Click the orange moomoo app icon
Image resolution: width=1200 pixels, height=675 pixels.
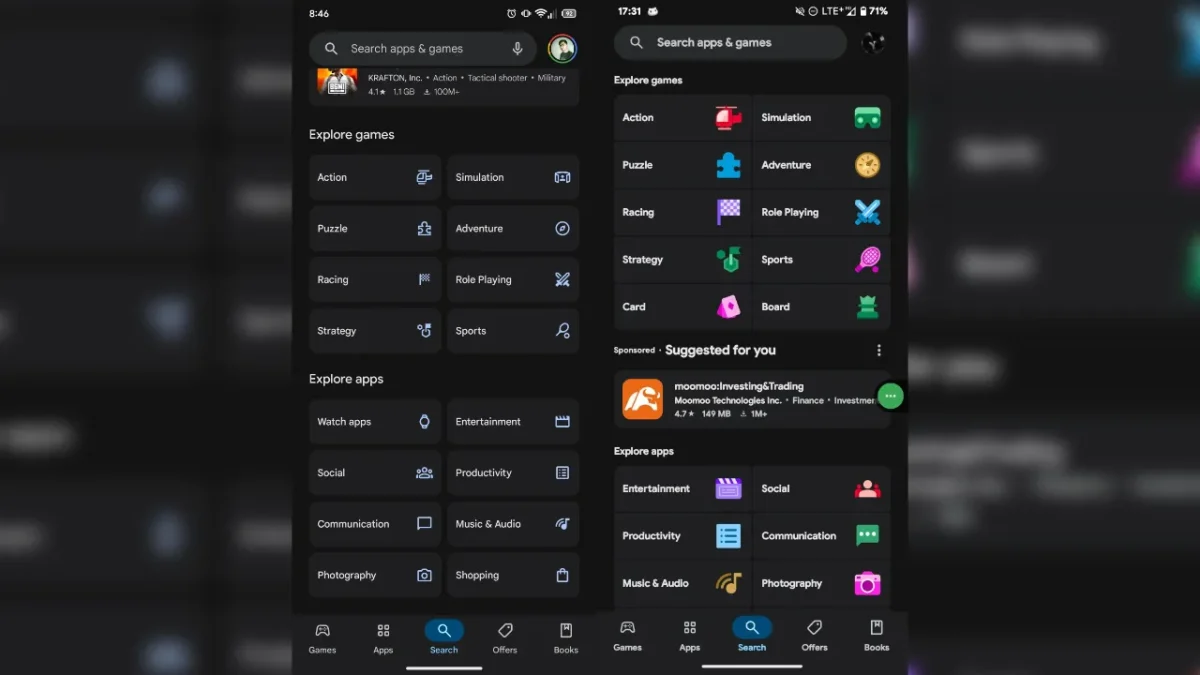point(642,399)
